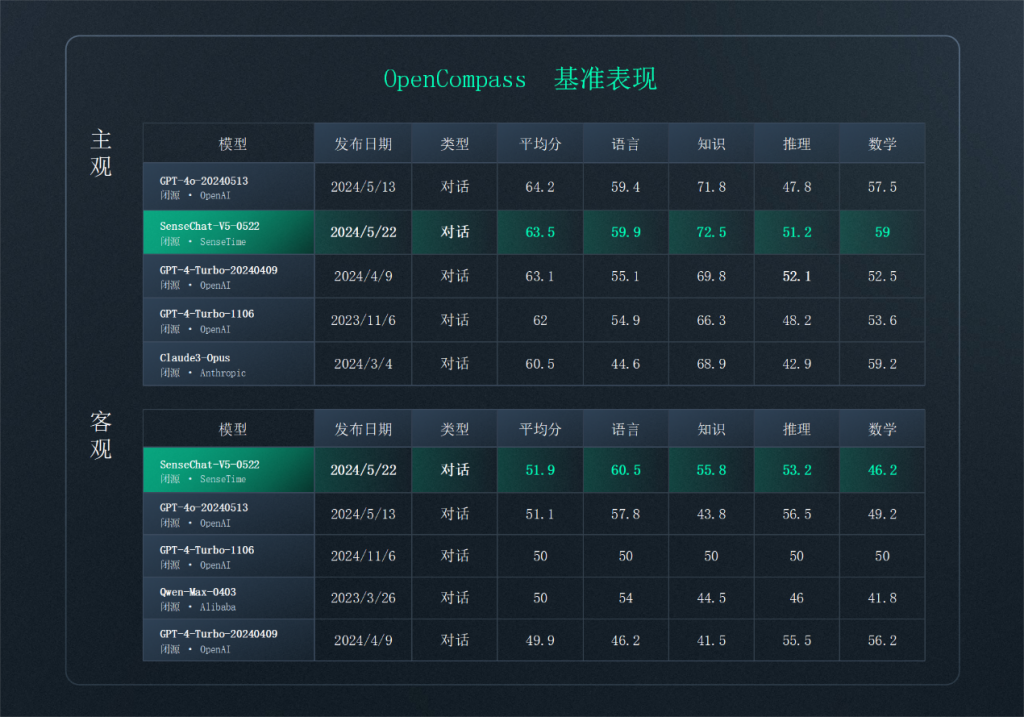Click the title "OpenCompass 基准表现"

(x=520, y=79)
